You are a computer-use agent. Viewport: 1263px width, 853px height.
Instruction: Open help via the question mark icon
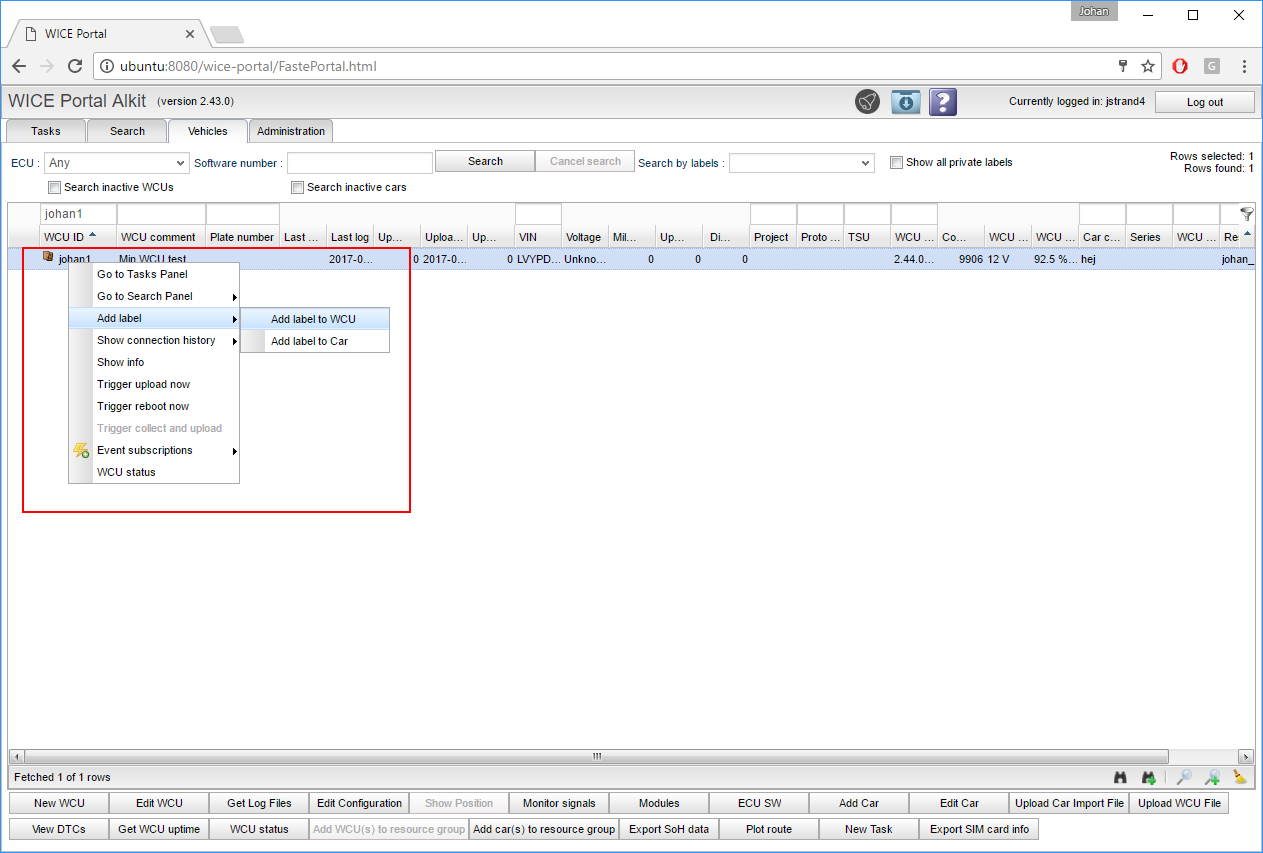(x=943, y=102)
